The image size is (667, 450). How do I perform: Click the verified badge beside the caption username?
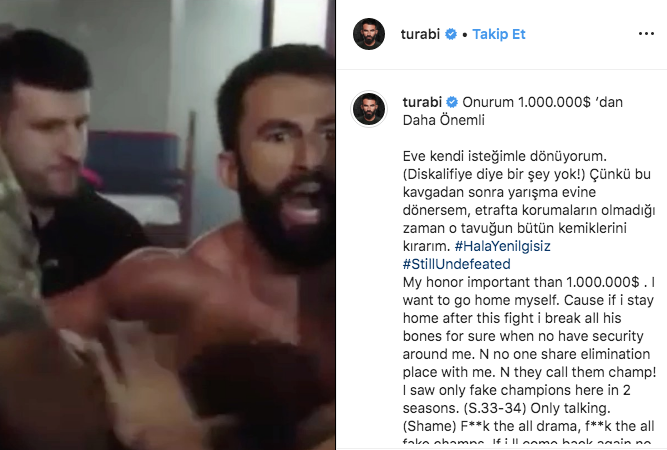tap(452, 102)
